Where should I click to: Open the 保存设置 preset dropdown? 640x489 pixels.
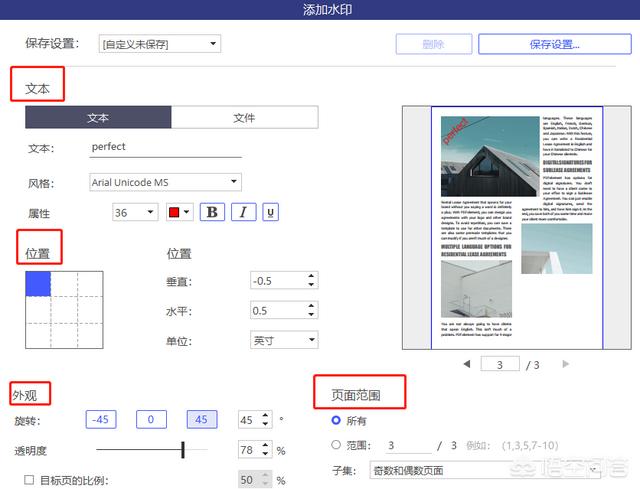point(160,44)
